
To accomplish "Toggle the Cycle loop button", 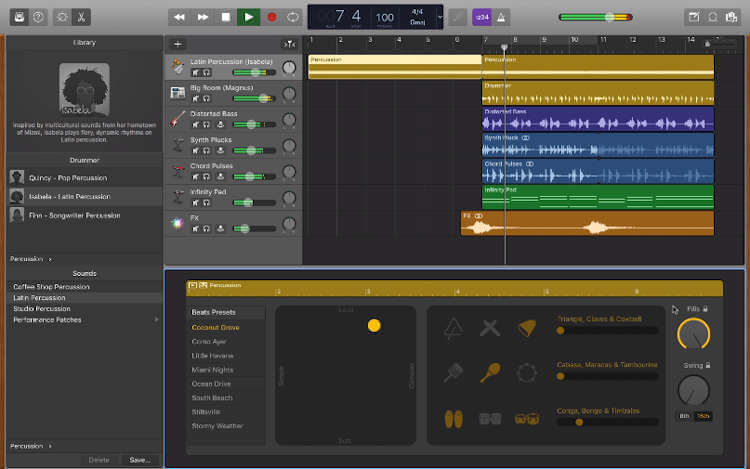I will coord(293,17).
